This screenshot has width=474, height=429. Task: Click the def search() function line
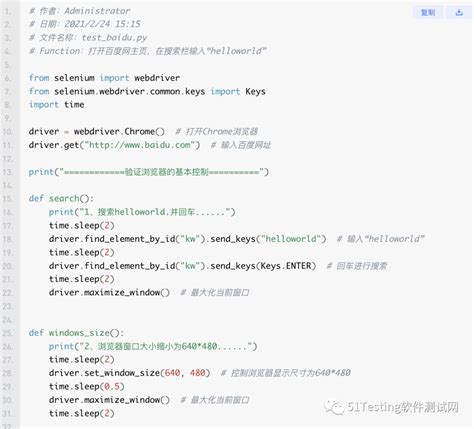[x=61, y=199]
